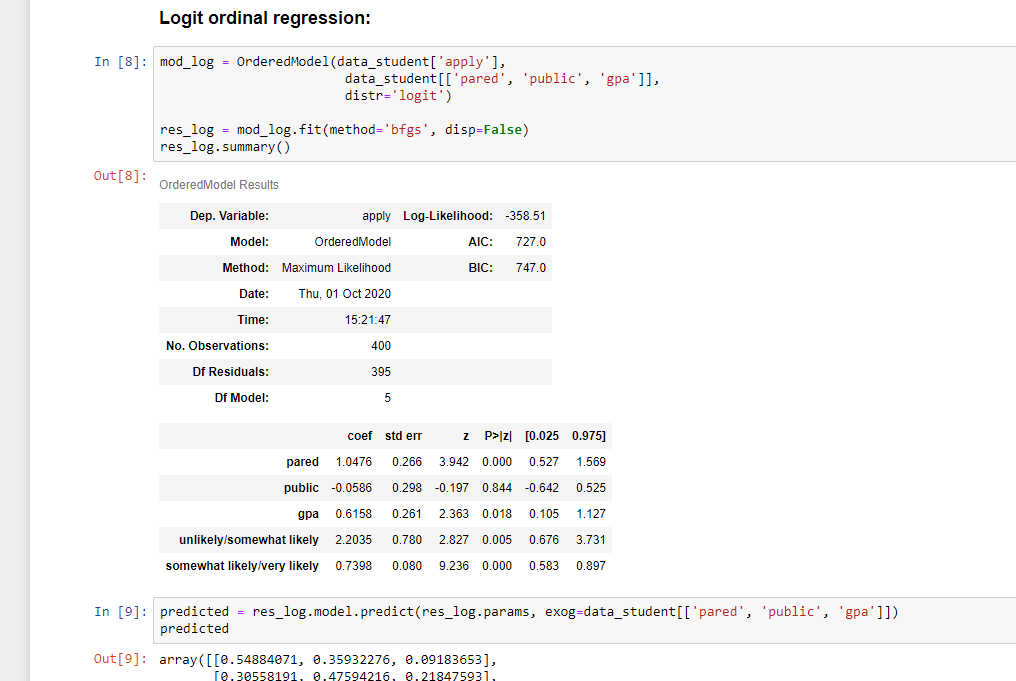Click the OrderedModel Results title

tap(219, 184)
